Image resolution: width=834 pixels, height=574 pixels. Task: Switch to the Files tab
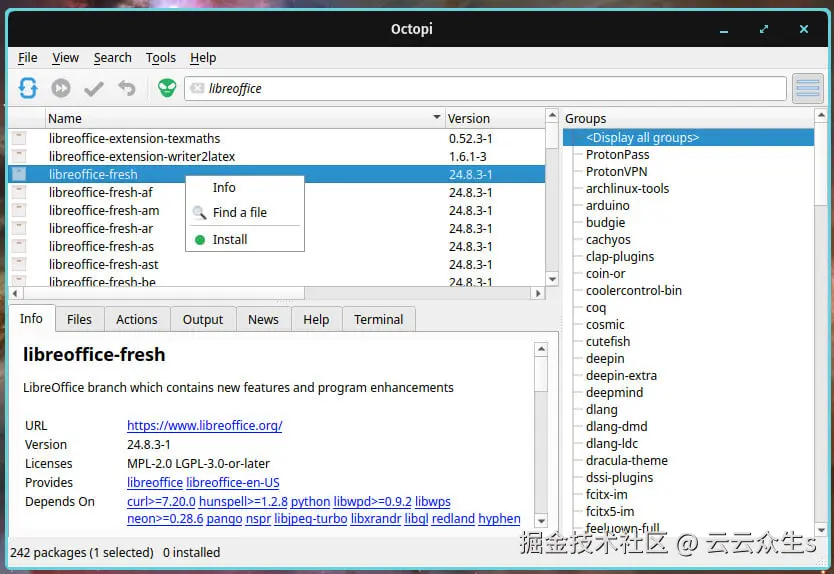click(x=79, y=319)
